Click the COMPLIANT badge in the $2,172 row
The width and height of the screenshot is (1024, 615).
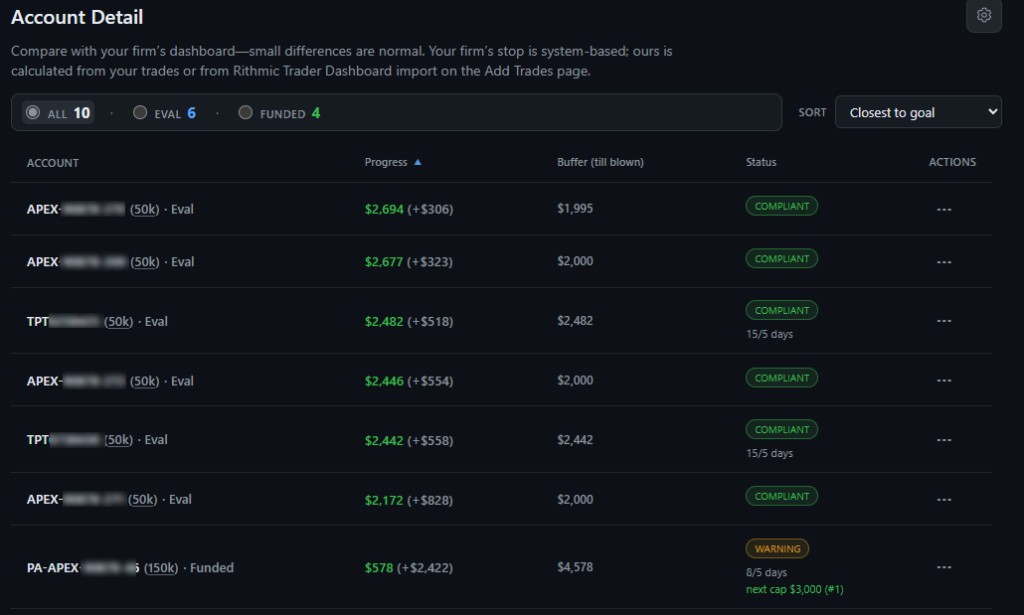[782, 496]
